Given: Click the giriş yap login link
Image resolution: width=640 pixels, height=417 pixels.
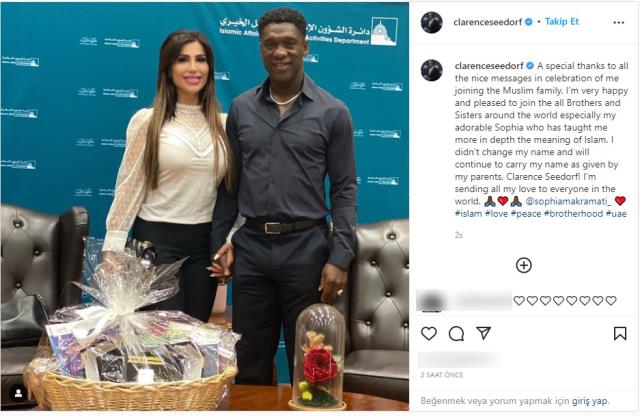Looking at the screenshot, I should [x=589, y=401].
